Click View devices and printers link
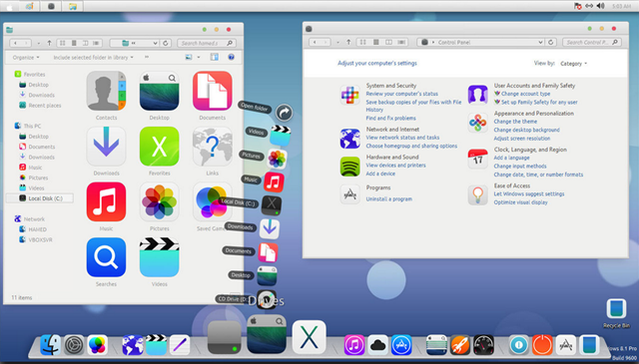The height and width of the screenshot is (364, 639). point(396,165)
